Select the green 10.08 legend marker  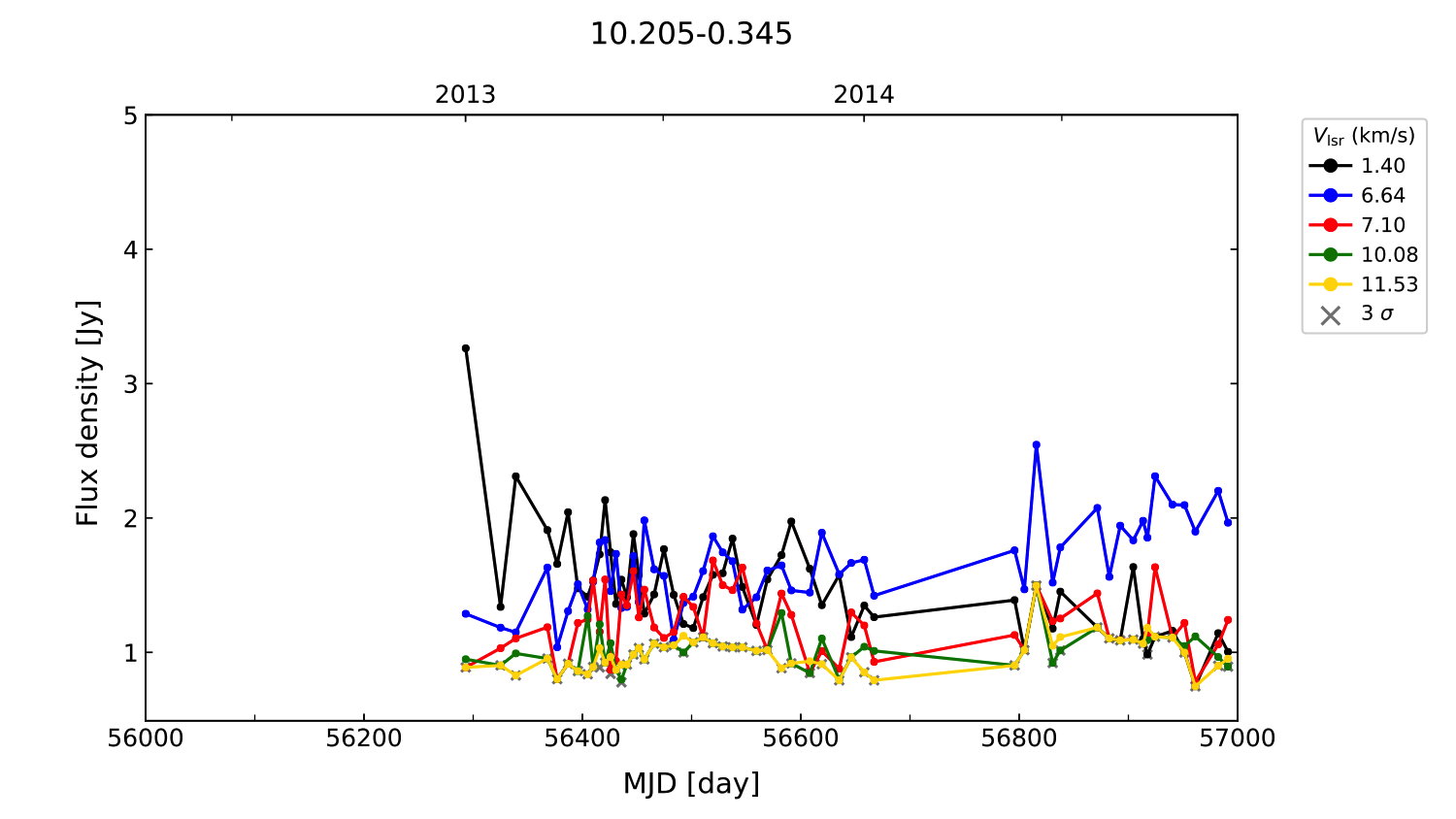(1330, 254)
